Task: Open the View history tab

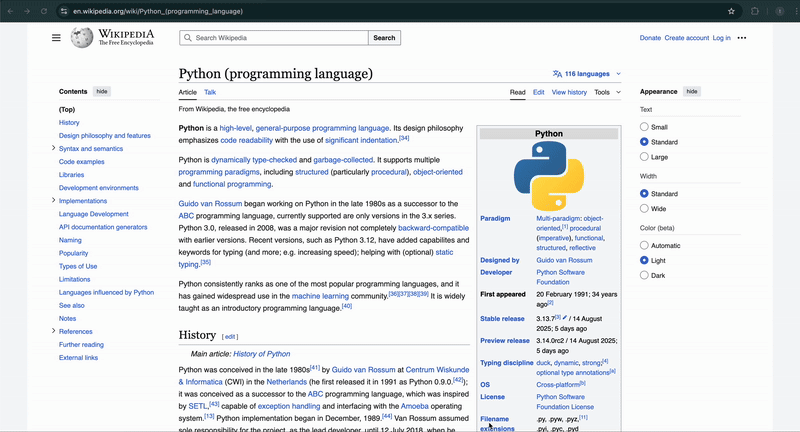Action: click(x=569, y=92)
